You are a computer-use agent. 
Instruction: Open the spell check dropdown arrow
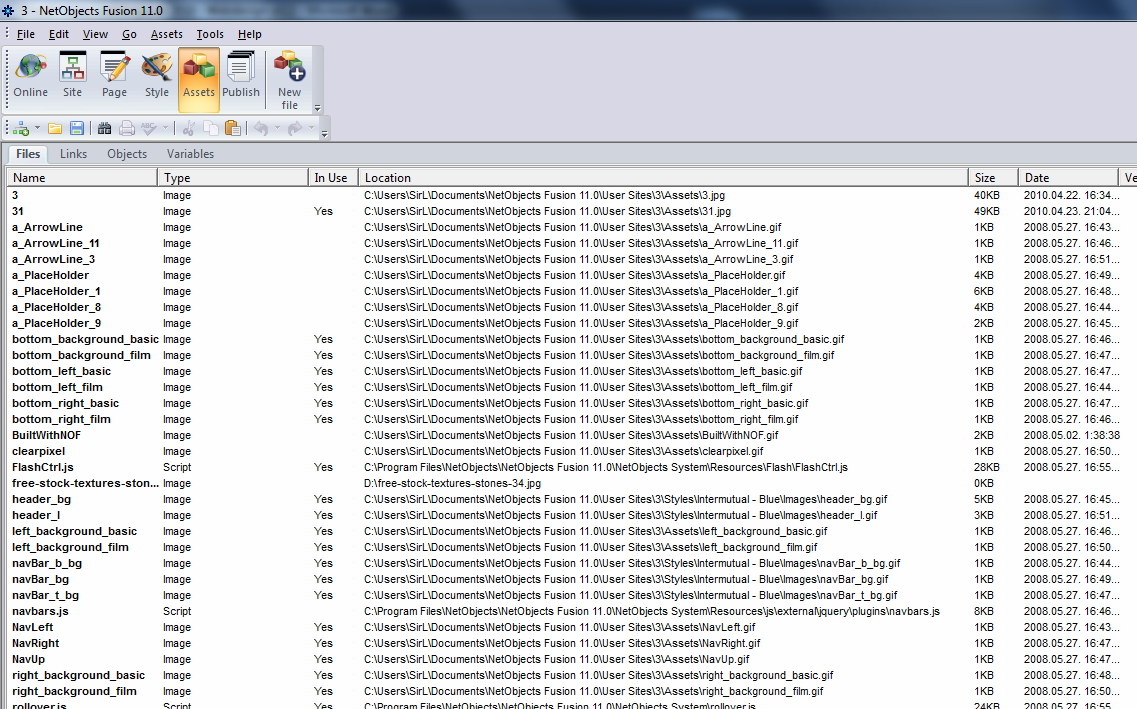point(165,129)
